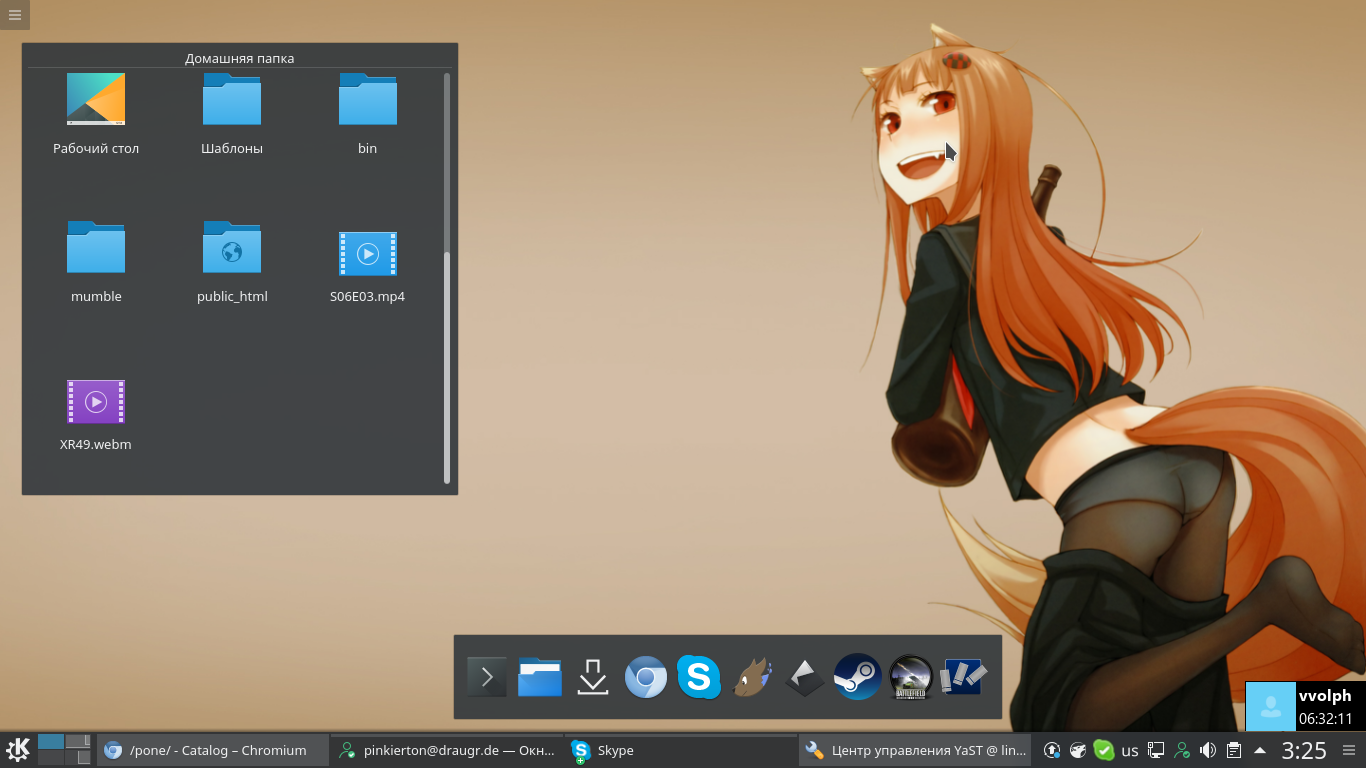The height and width of the screenshot is (768, 1366).
Task: Launch the blue file manager folder in the dock
Action: 540,677
